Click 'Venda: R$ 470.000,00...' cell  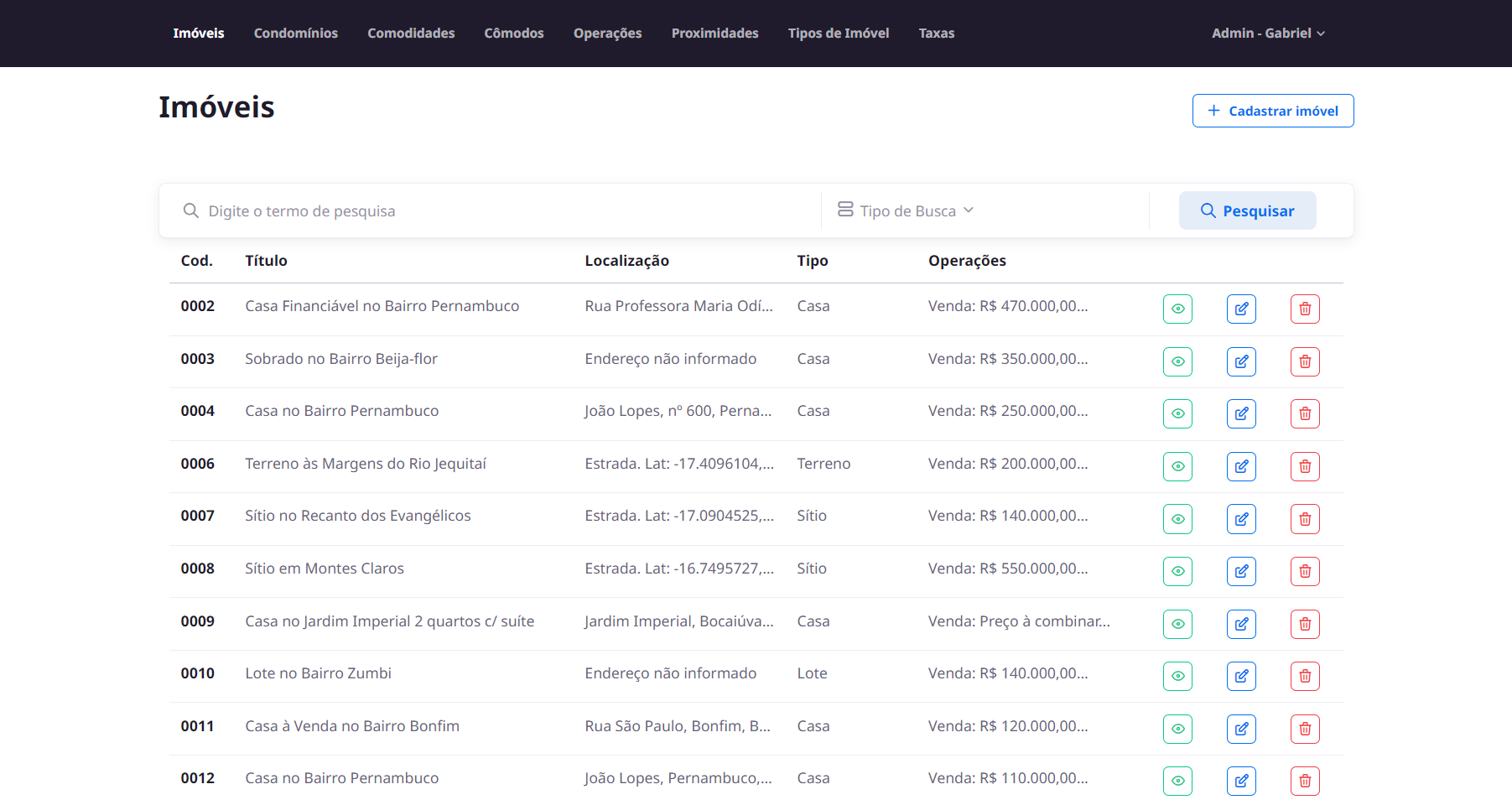(1008, 306)
